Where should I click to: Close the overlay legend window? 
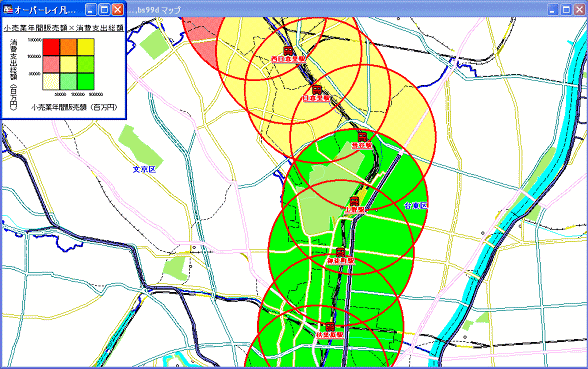[x=118, y=10]
